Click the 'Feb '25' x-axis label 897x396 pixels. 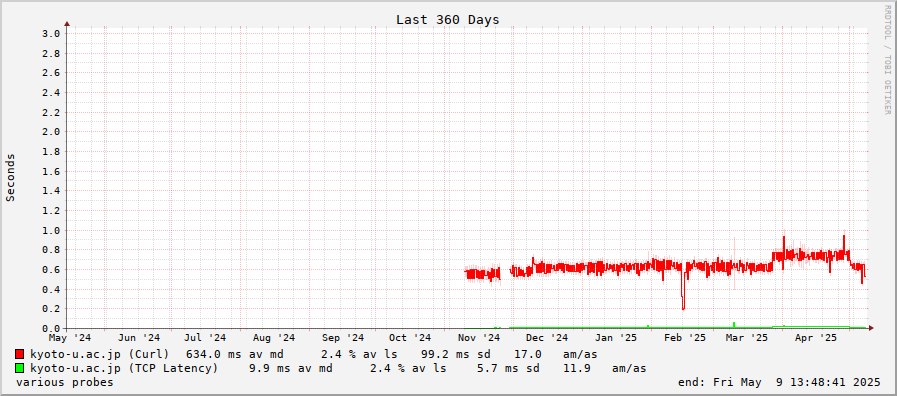click(x=685, y=338)
